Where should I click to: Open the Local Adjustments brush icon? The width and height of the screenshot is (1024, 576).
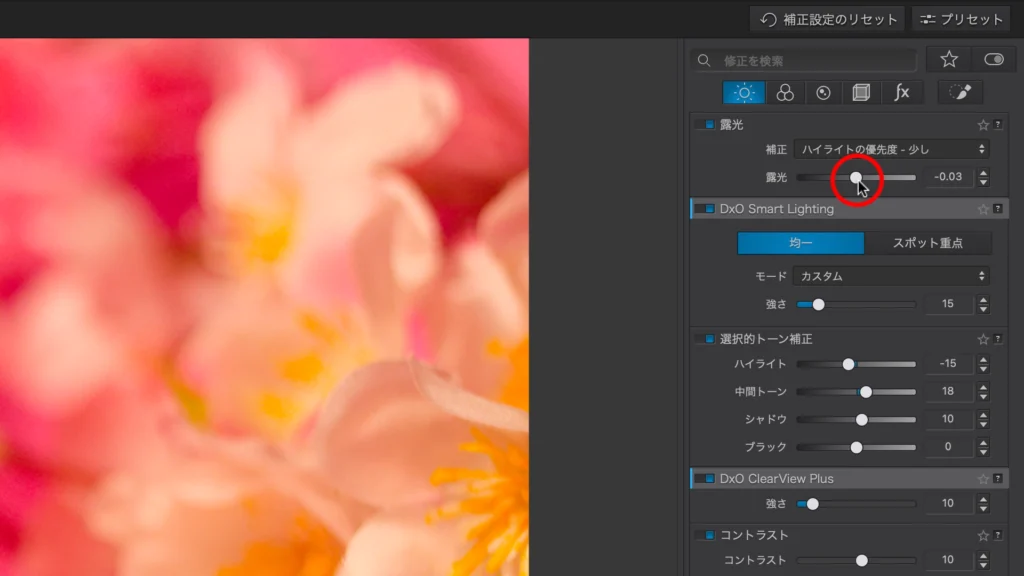[x=959, y=93]
